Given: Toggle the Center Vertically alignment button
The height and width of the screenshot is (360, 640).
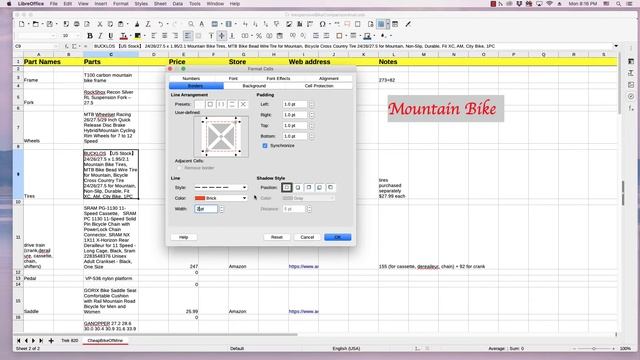Looking at the screenshot, I should click(x=222, y=36).
